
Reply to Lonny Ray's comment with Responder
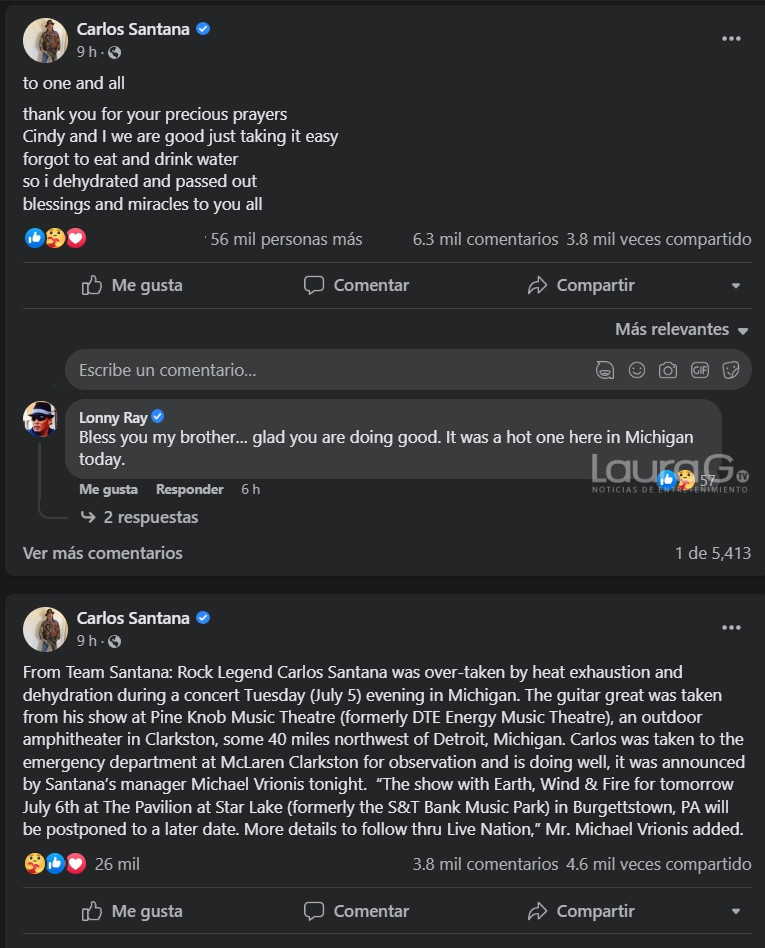click(189, 489)
